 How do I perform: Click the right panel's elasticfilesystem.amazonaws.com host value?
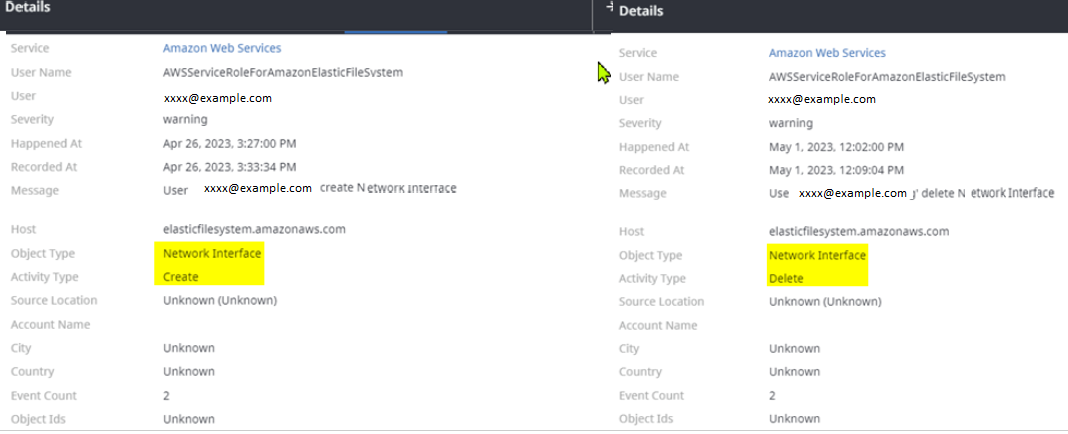pyautogui.click(x=859, y=232)
